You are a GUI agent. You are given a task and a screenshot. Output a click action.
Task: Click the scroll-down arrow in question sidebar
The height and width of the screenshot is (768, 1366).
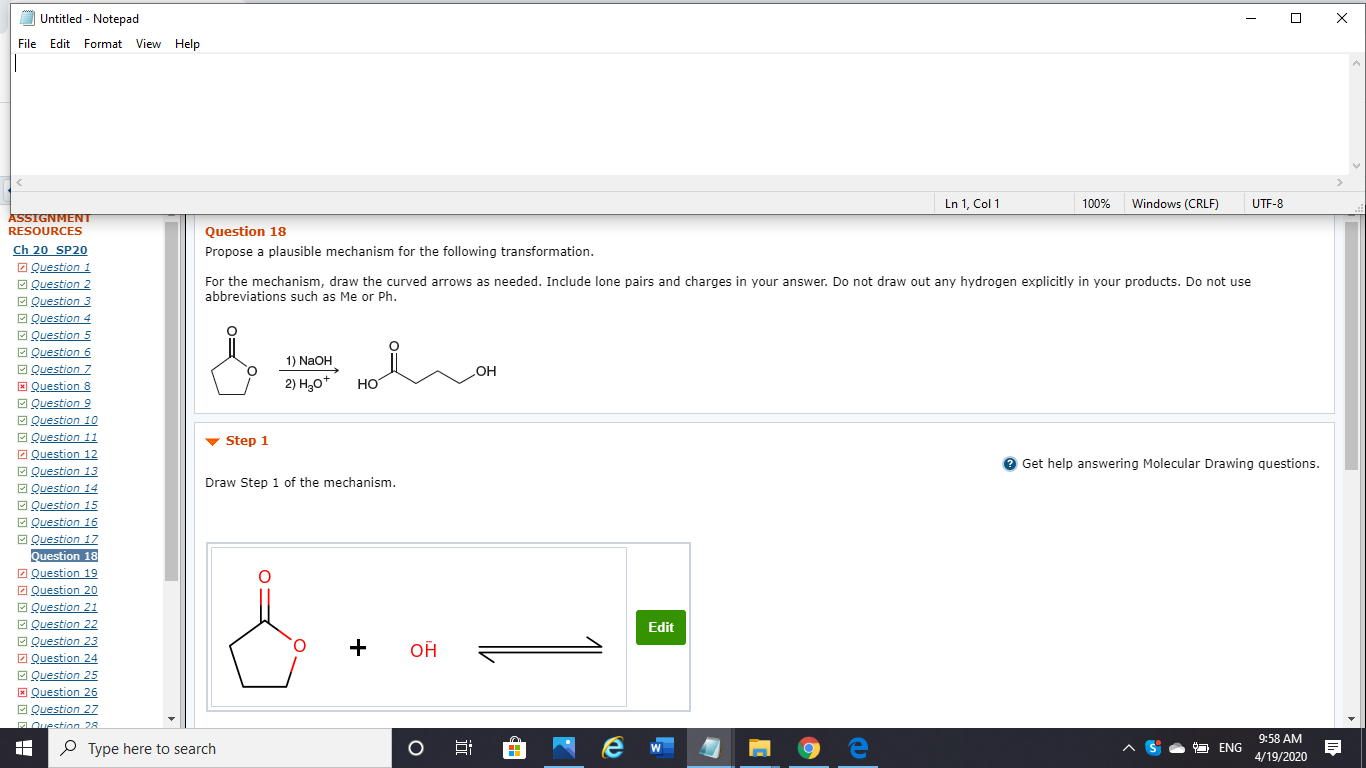point(171,719)
